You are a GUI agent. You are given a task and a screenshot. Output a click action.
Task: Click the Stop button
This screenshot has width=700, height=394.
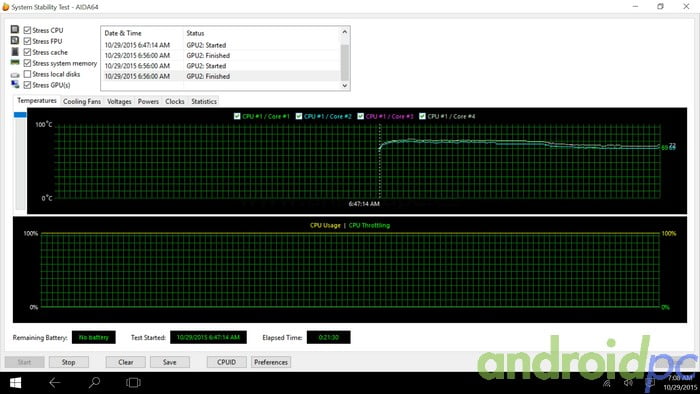69,362
